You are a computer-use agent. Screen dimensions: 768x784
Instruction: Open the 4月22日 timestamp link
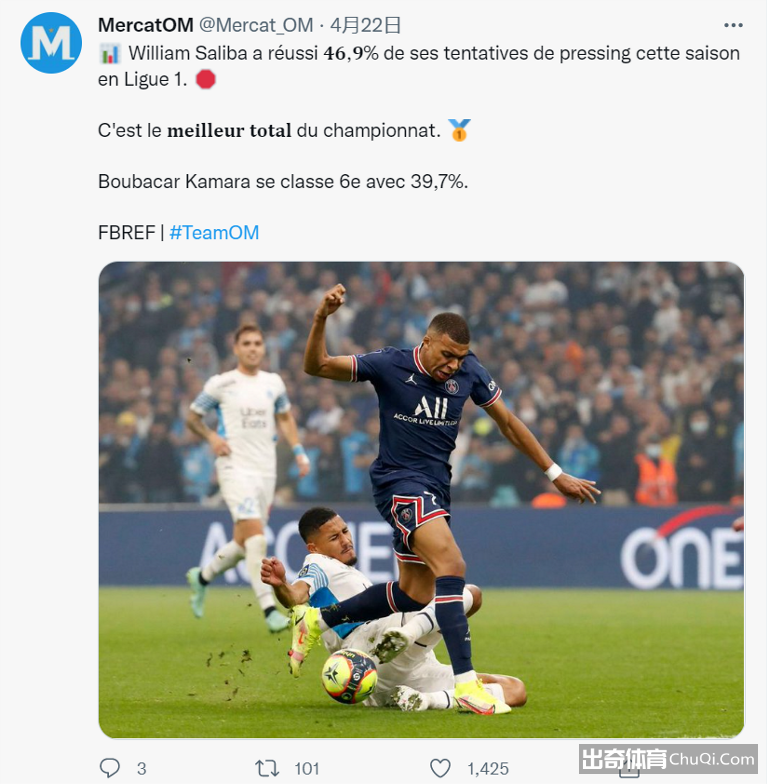[366, 25]
